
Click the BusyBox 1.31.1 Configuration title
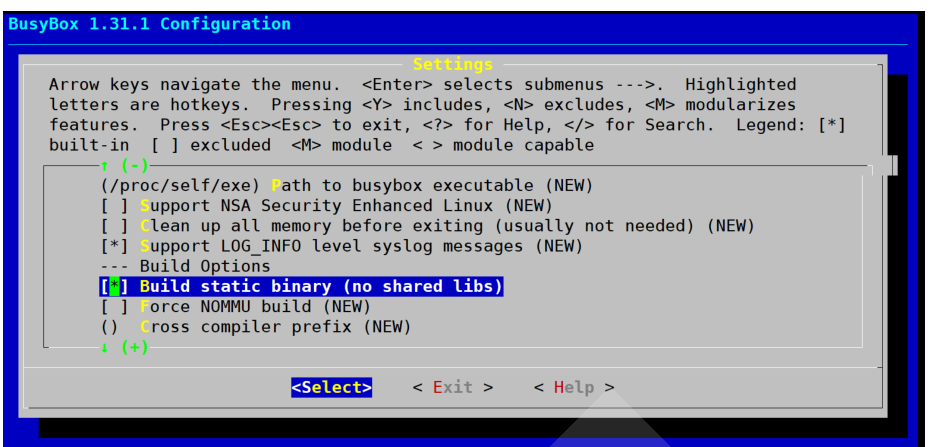point(150,24)
